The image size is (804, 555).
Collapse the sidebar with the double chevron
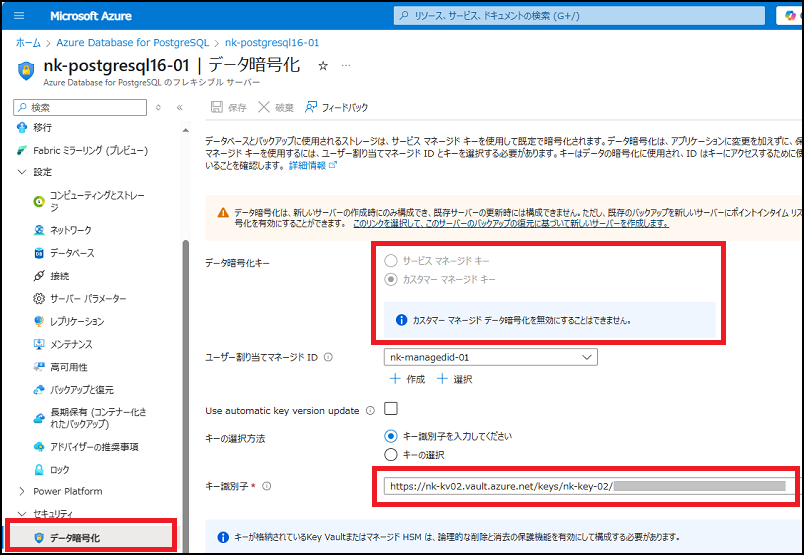pos(179,107)
